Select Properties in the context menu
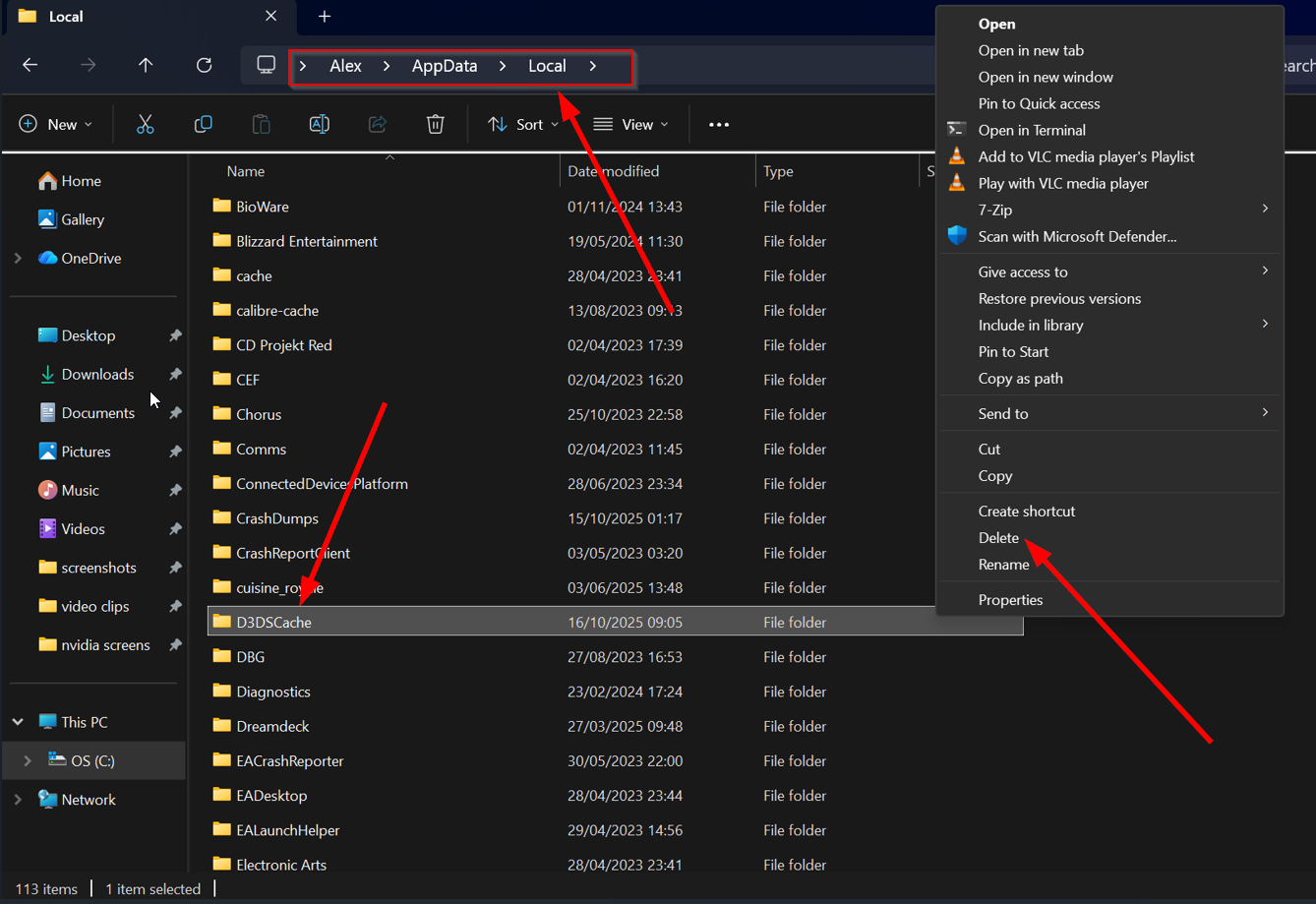Image resolution: width=1316 pixels, height=904 pixels. pos(1010,600)
